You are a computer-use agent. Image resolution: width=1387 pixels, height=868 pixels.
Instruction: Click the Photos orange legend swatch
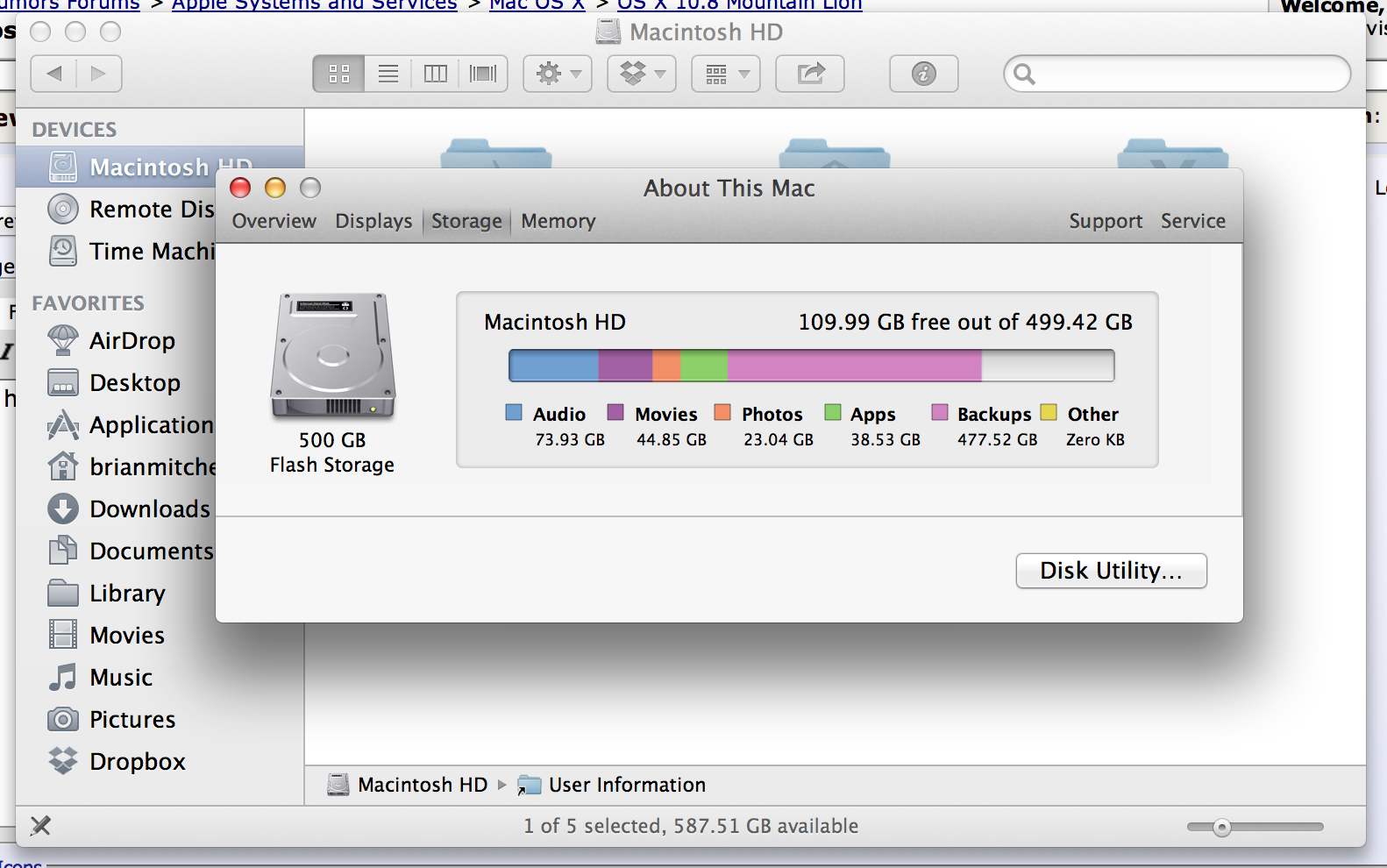[x=722, y=413]
